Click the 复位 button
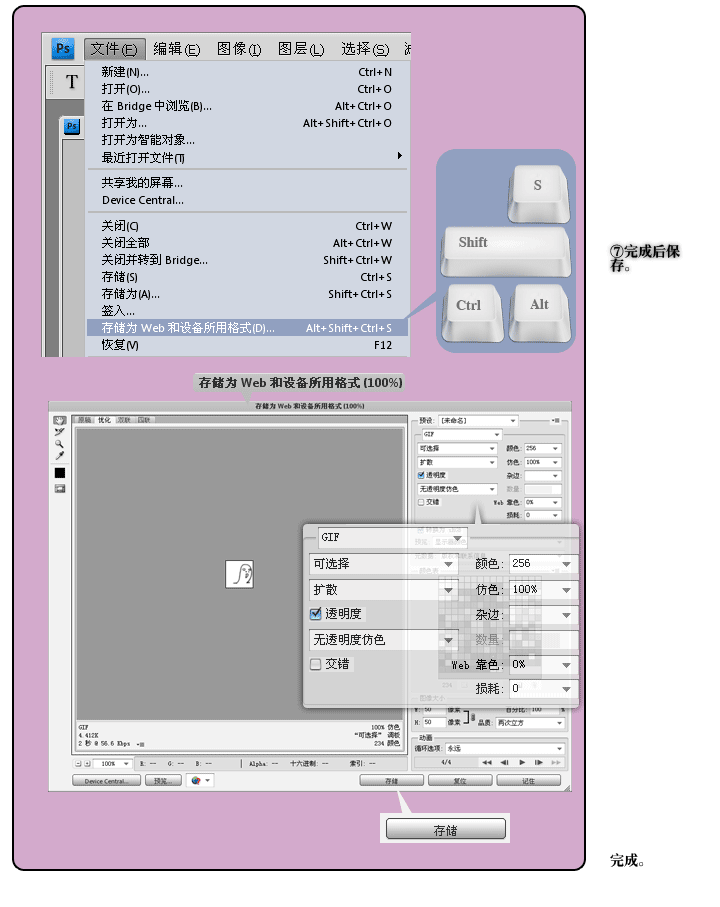Viewport: 720px width, 907px height. point(460,781)
